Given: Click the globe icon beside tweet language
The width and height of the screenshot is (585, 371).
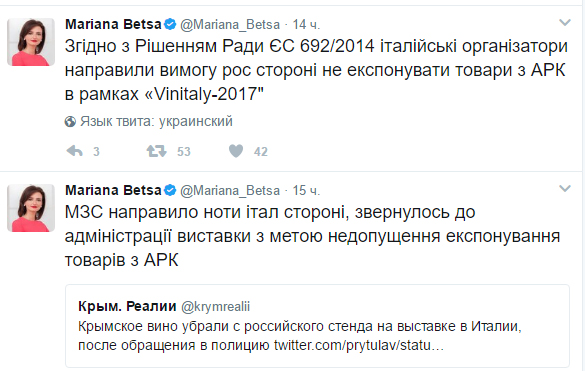Looking at the screenshot, I should [70, 122].
